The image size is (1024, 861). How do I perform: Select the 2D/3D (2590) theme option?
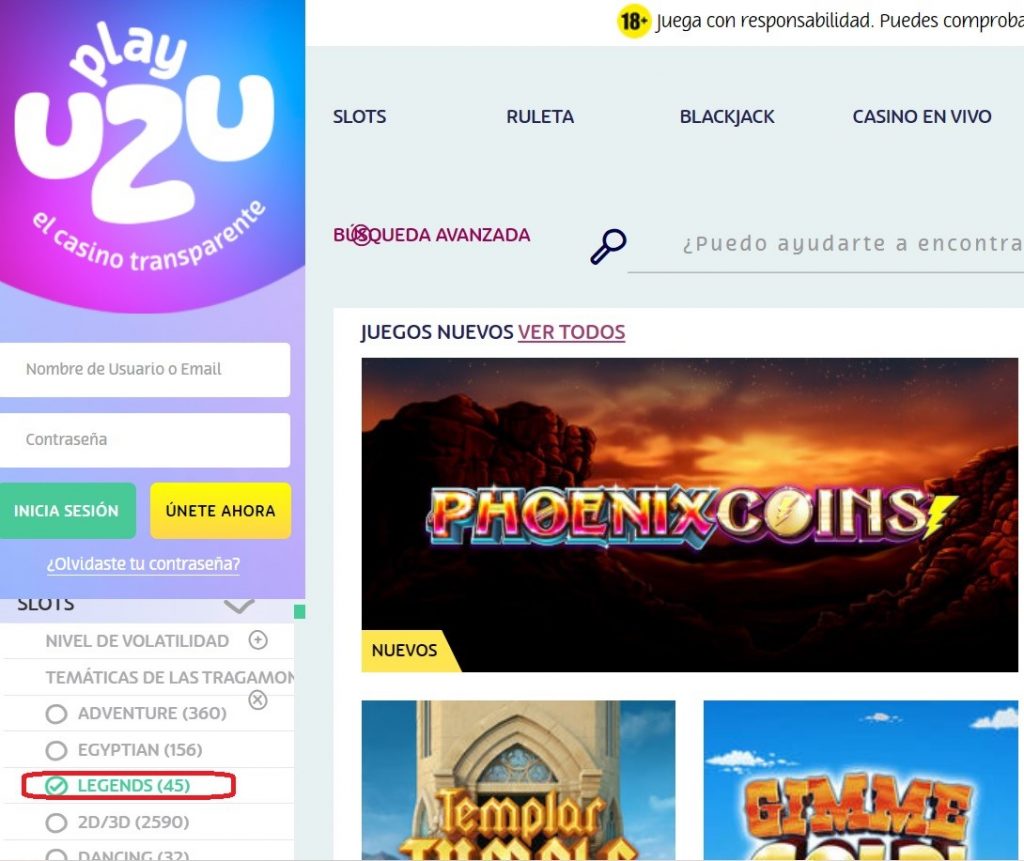tap(118, 822)
